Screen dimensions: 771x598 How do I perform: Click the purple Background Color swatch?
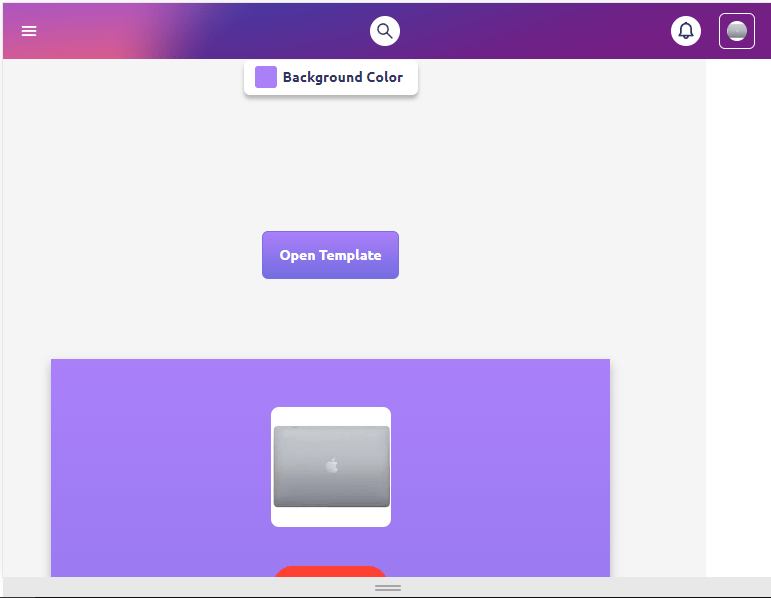[266, 77]
